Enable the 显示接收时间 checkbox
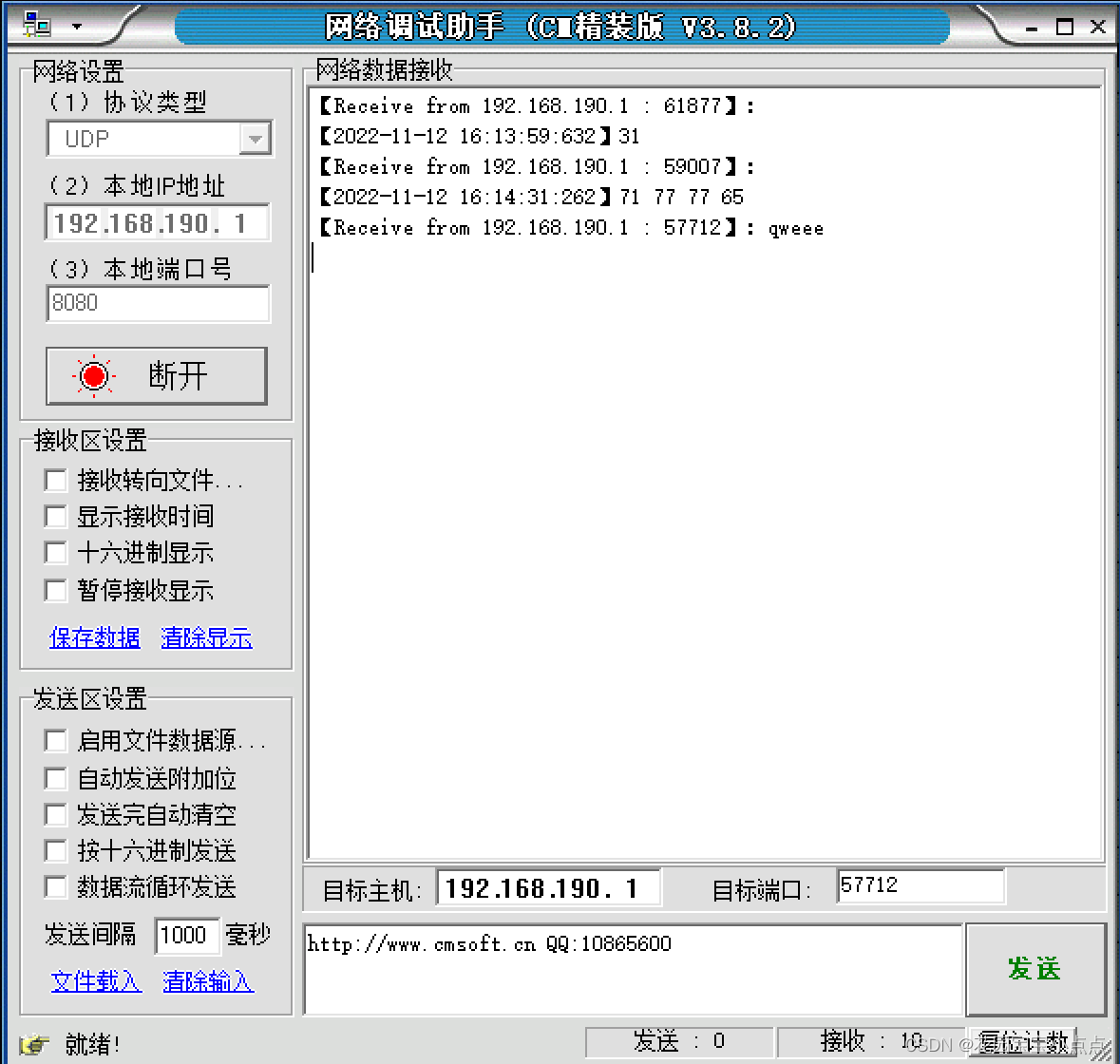The height and width of the screenshot is (1064, 1120). (55, 516)
